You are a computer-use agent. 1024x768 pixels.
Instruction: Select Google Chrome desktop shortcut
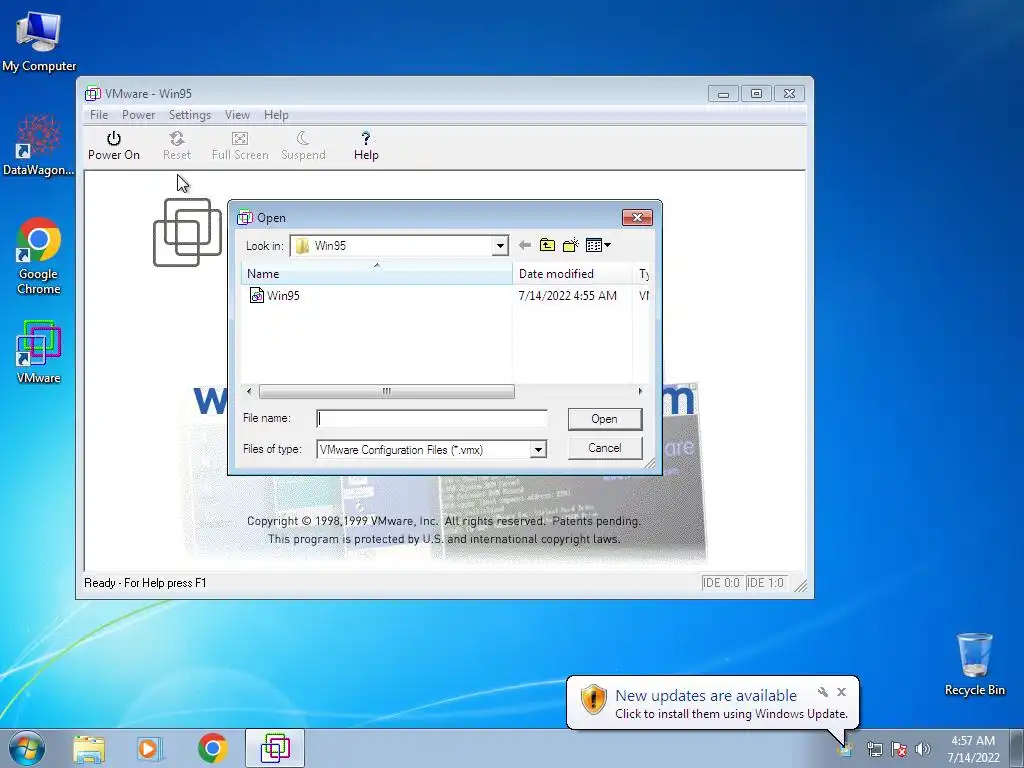(x=39, y=256)
